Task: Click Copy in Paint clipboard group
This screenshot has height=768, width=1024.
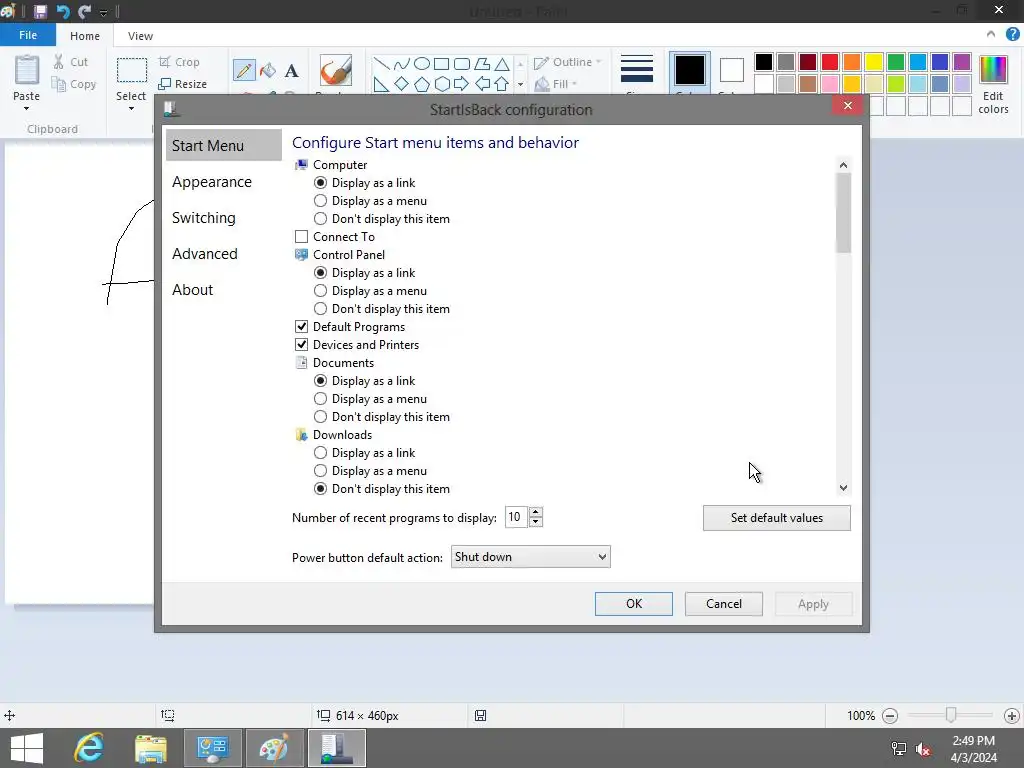Action: coord(74,84)
